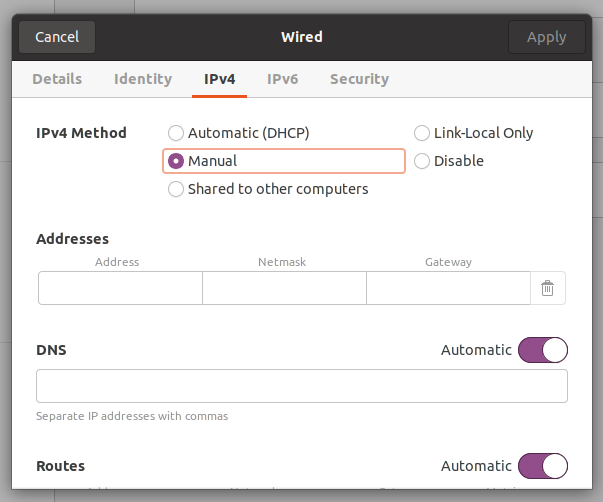
Task: Select the IPv4 tab
Action: coord(219,79)
